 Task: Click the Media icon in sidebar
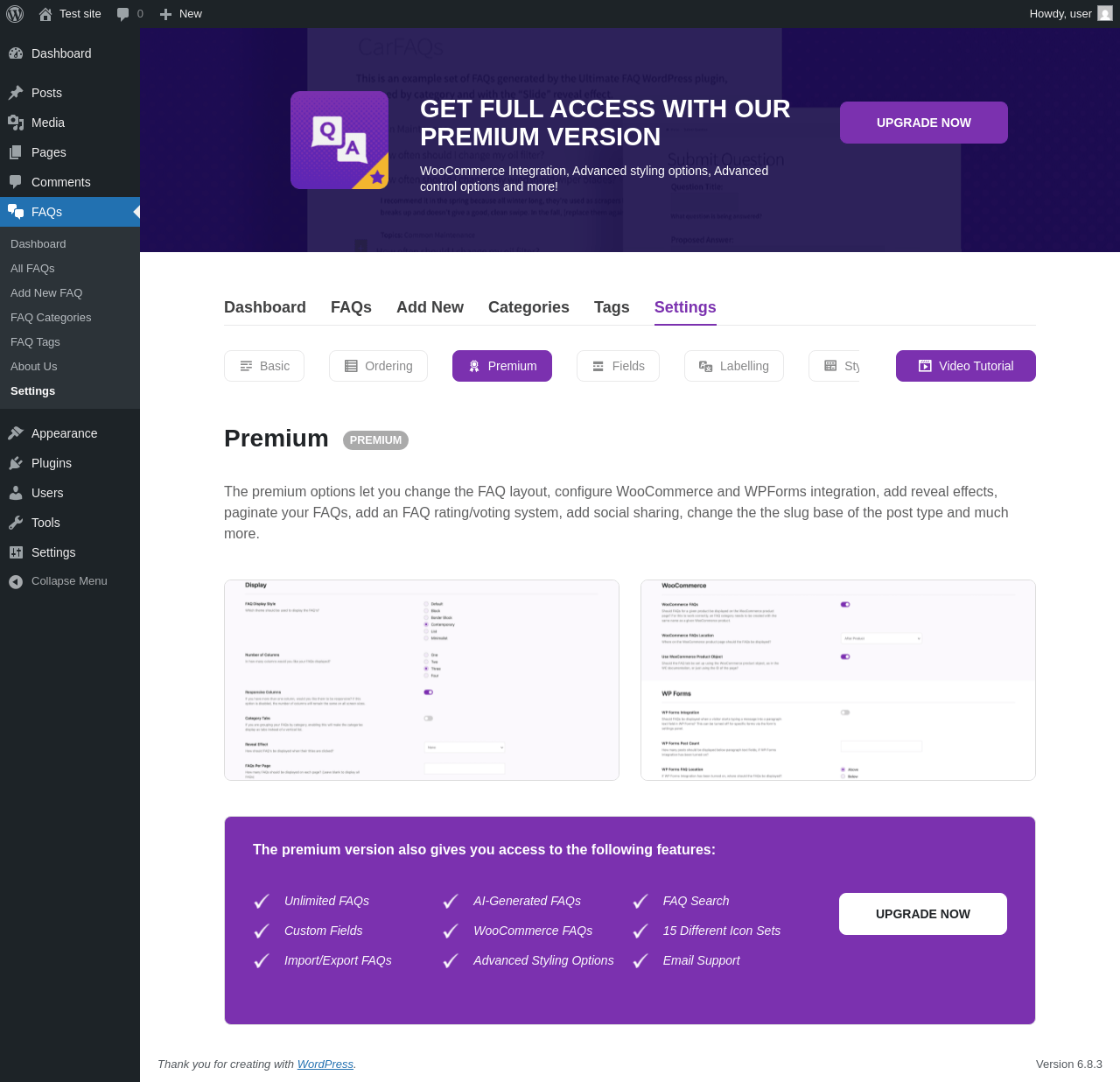pyautogui.click(x=16, y=123)
